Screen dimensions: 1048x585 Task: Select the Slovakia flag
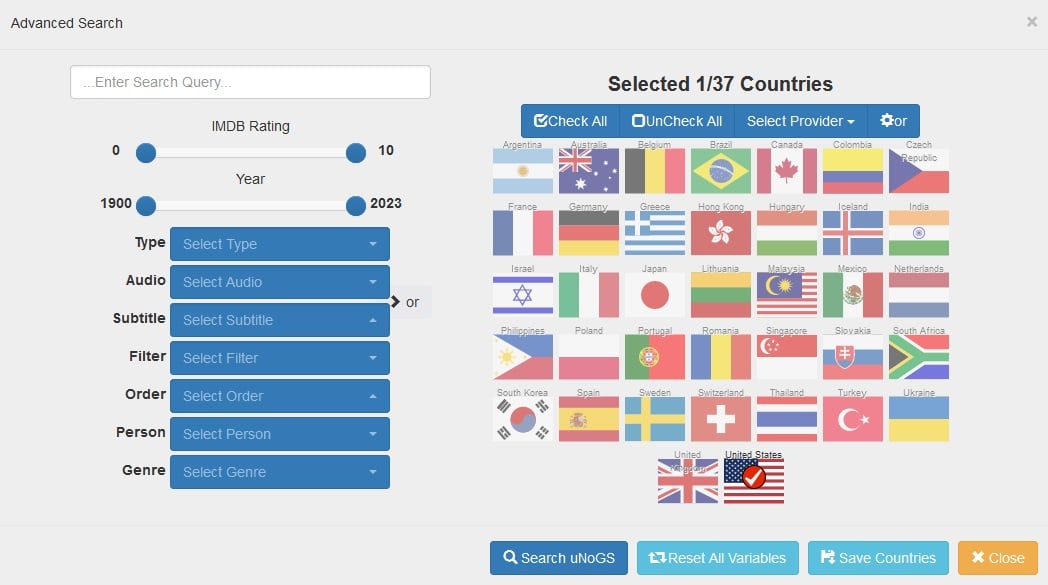point(853,358)
